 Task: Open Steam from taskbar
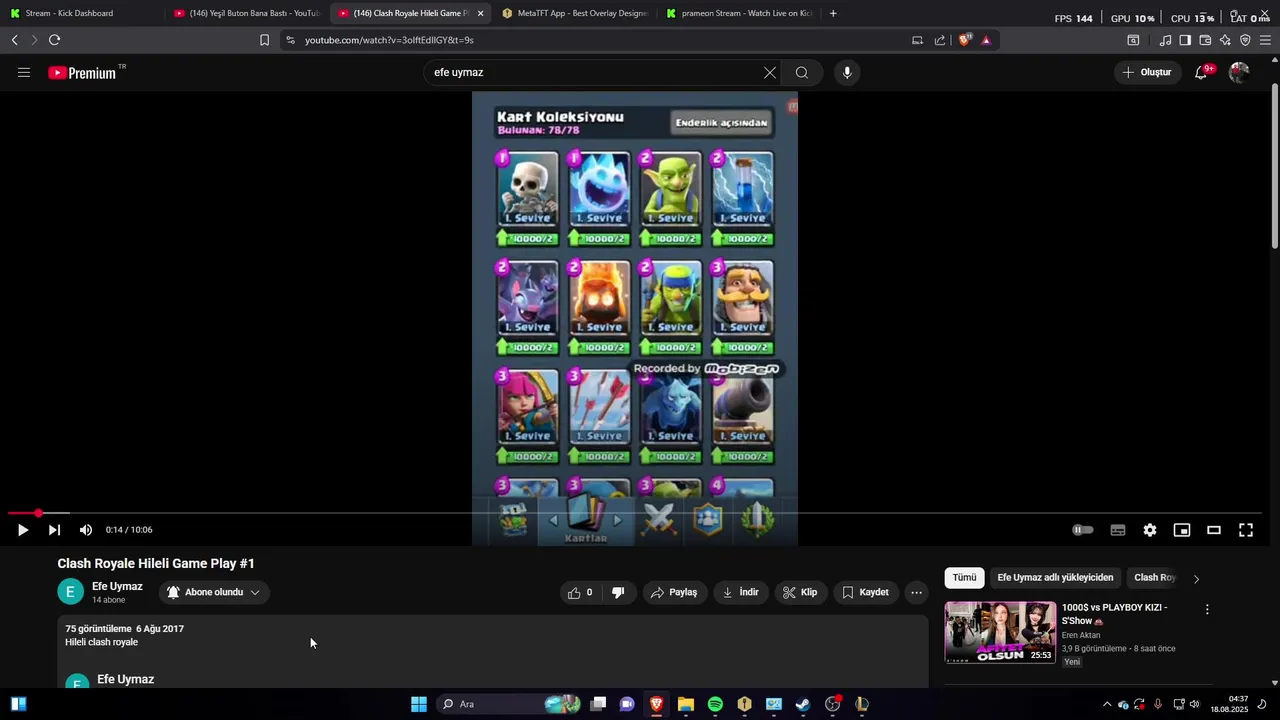click(x=803, y=704)
